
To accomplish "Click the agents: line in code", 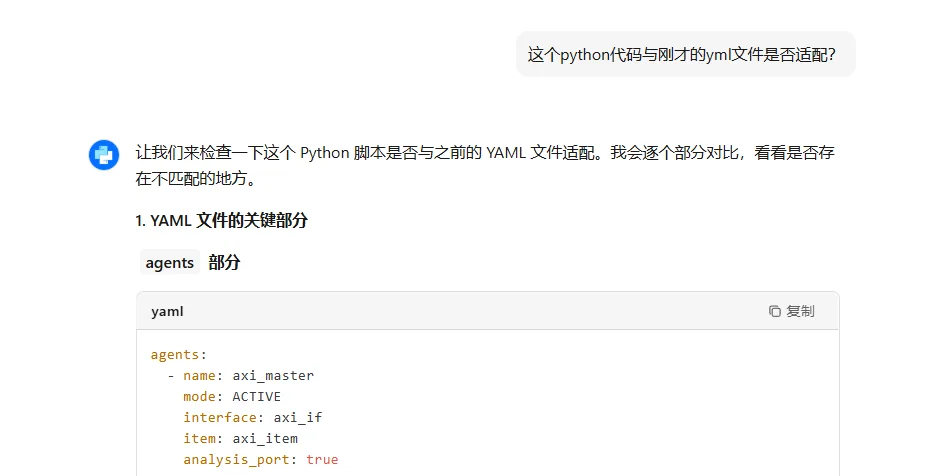I will (x=178, y=355).
